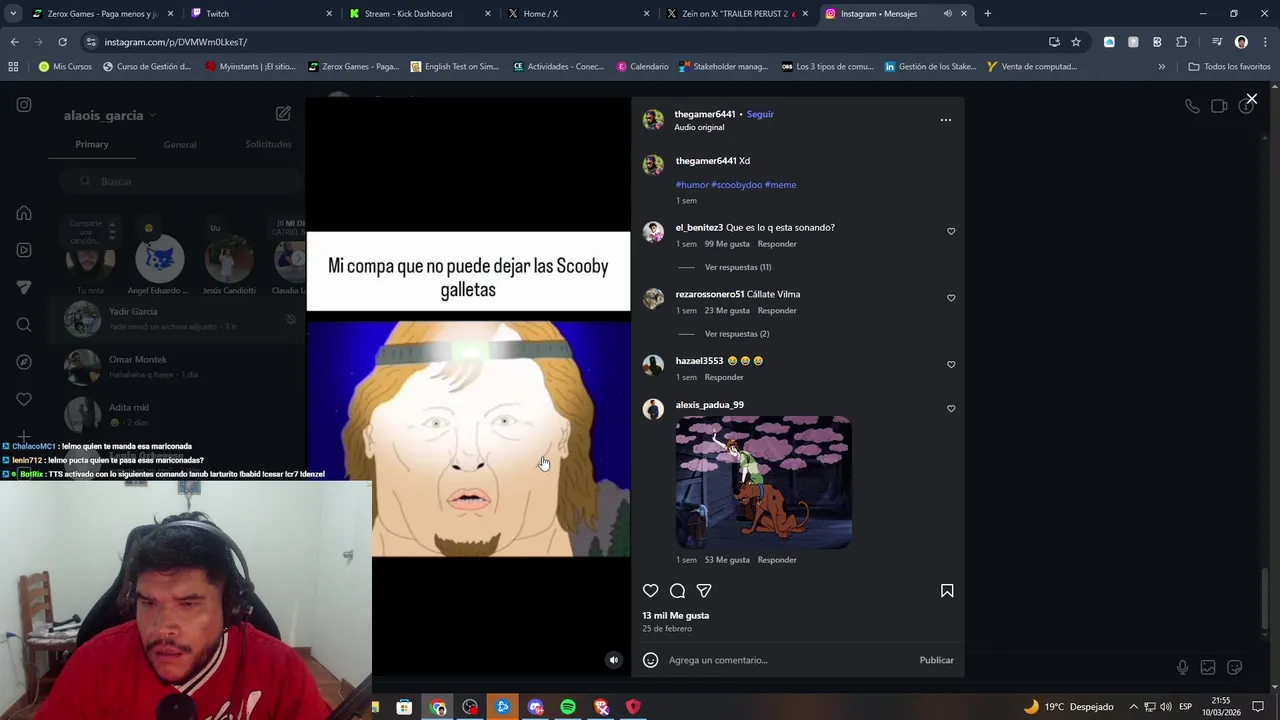Expand the alaois_garcia account switcher
The image size is (1280, 720).
pos(110,115)
